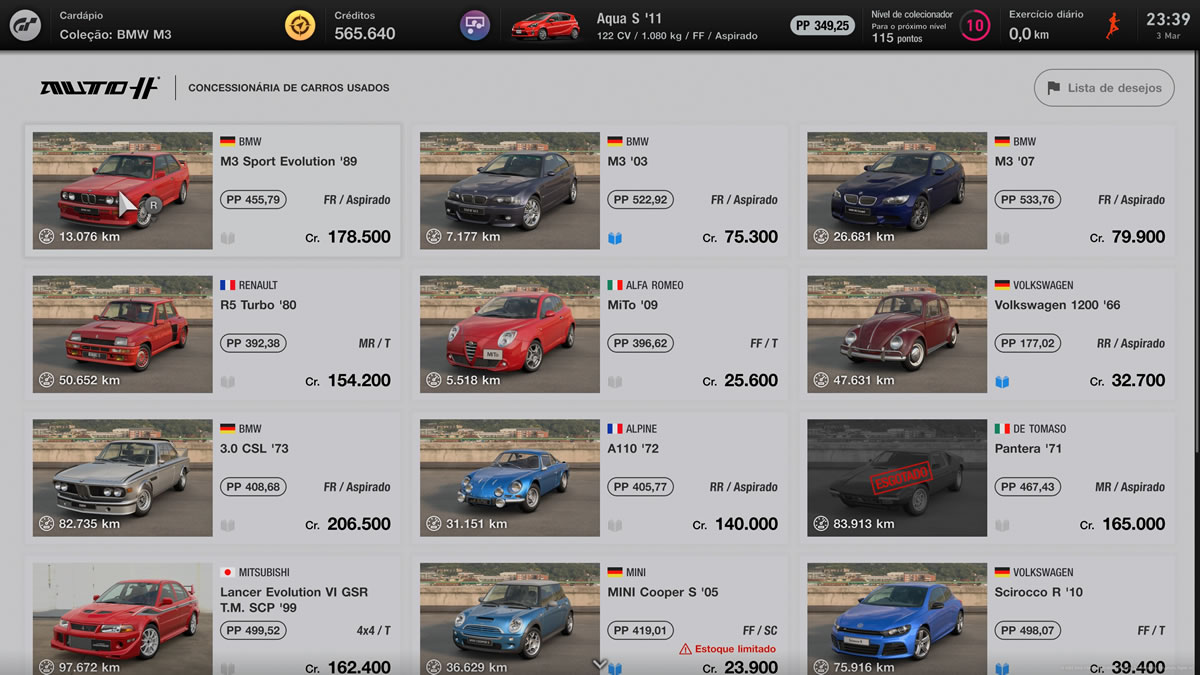The height and width of the screenshot is (675, 1200).
Task: Open the gold credits coin icon
Action: (x=299, y=25)
